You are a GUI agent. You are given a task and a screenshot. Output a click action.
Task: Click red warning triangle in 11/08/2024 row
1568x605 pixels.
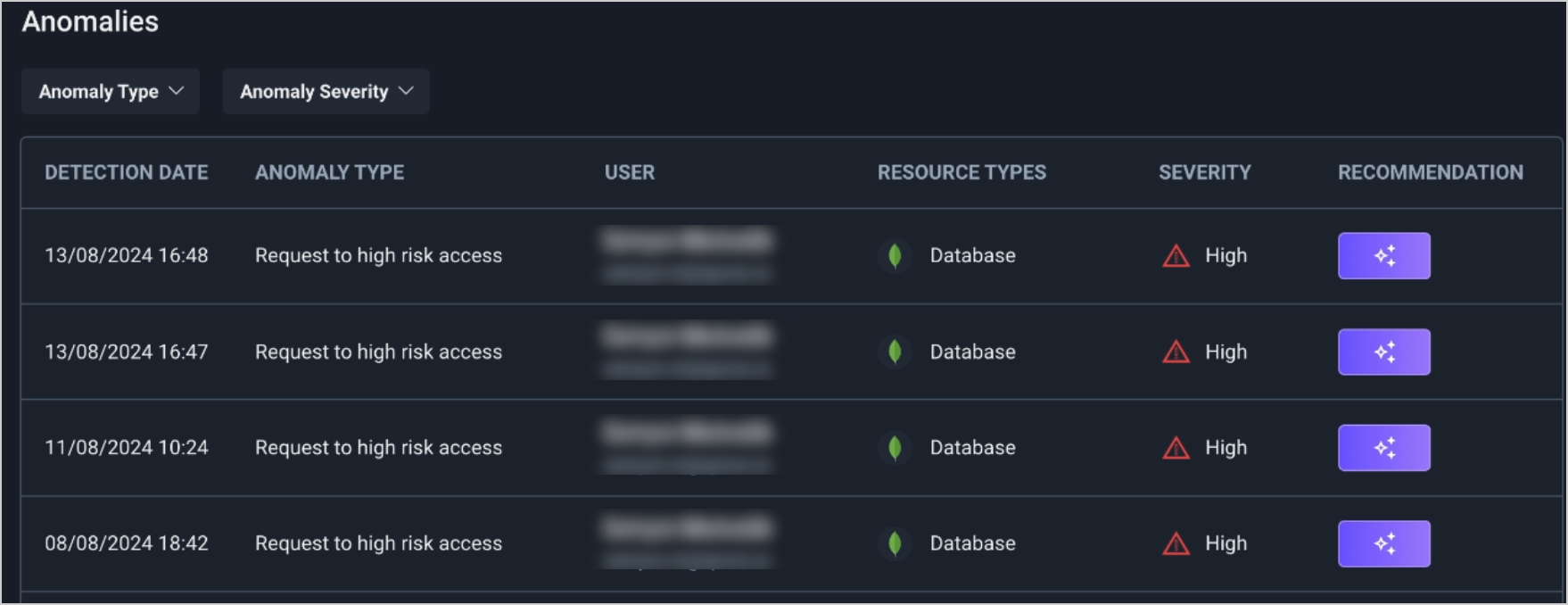click(x=1176, y=448)
